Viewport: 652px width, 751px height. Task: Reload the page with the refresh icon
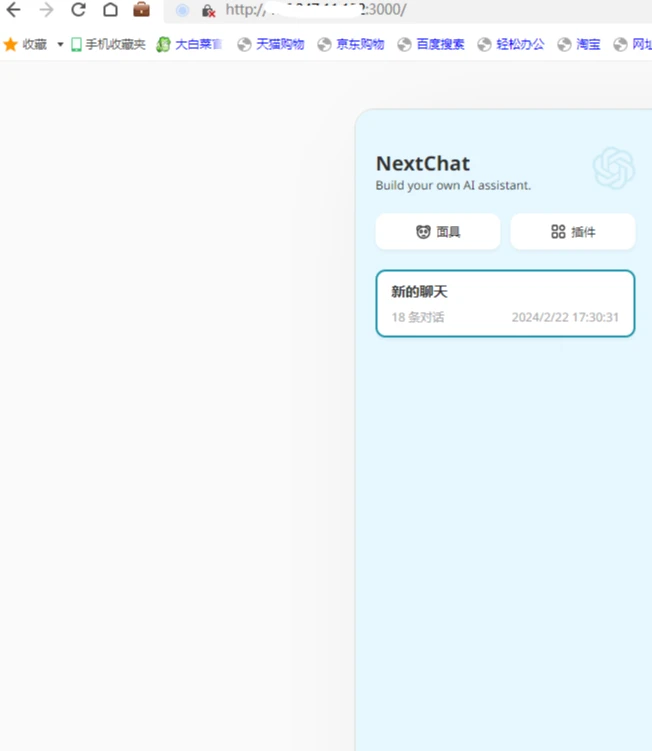[x=78, y=10]
